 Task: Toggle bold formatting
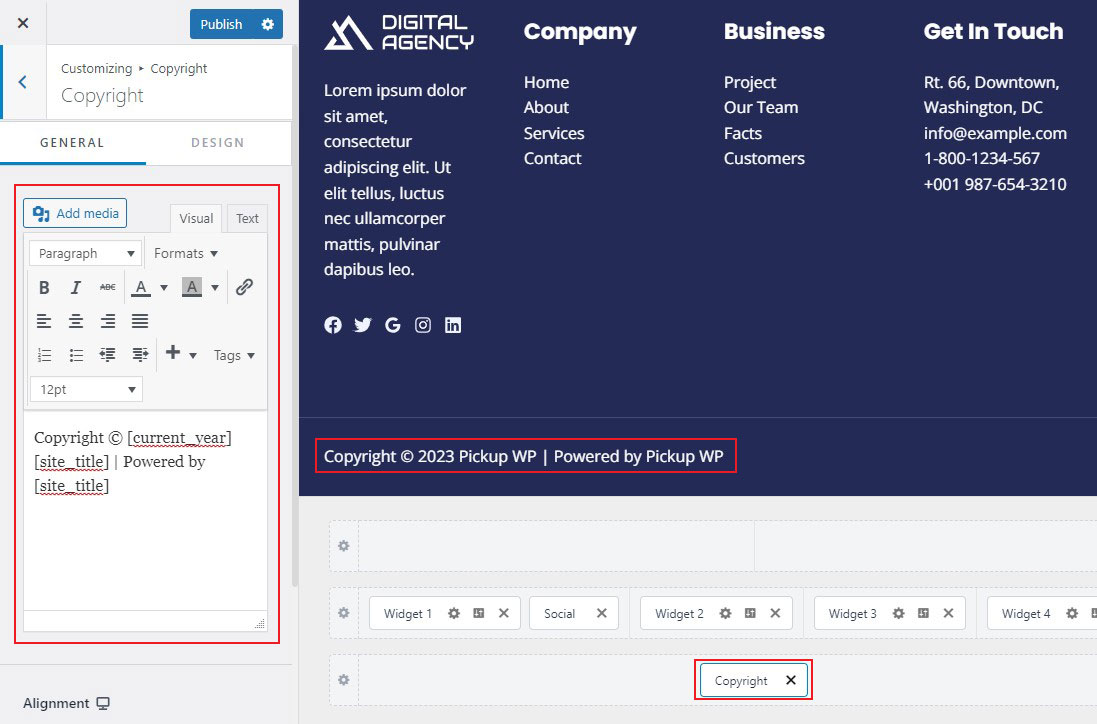pos(44,288)
